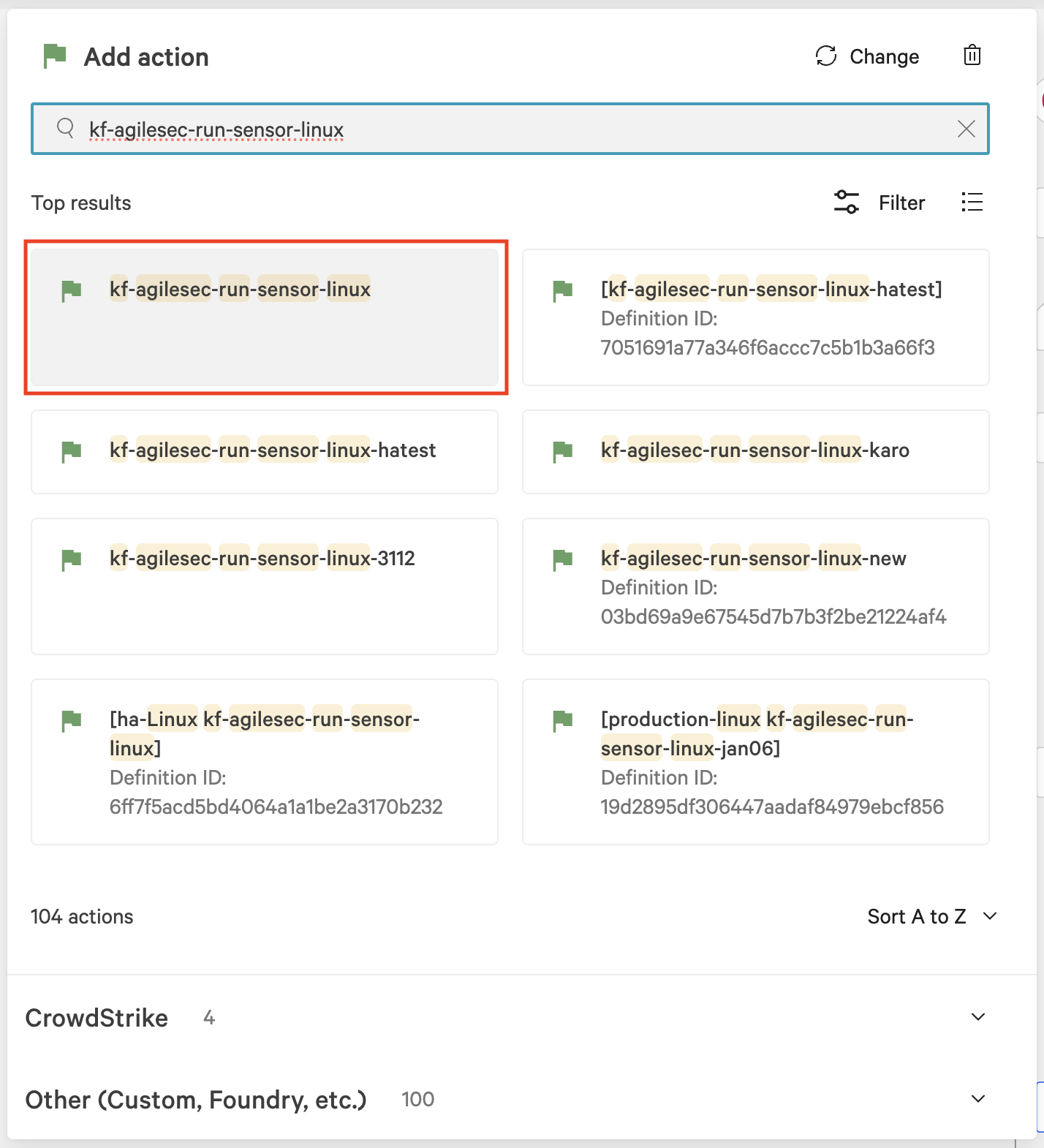Click the trash delete icon
This screenshot has width=1044, height=1148.
pyautogui.click(x=972, y=56)
